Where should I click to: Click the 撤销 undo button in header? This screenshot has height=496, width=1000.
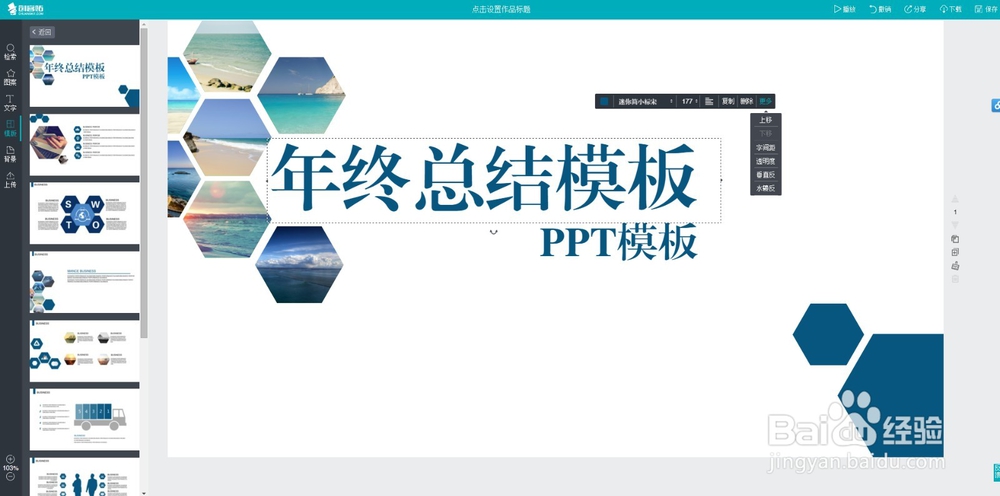coord(879,9)
